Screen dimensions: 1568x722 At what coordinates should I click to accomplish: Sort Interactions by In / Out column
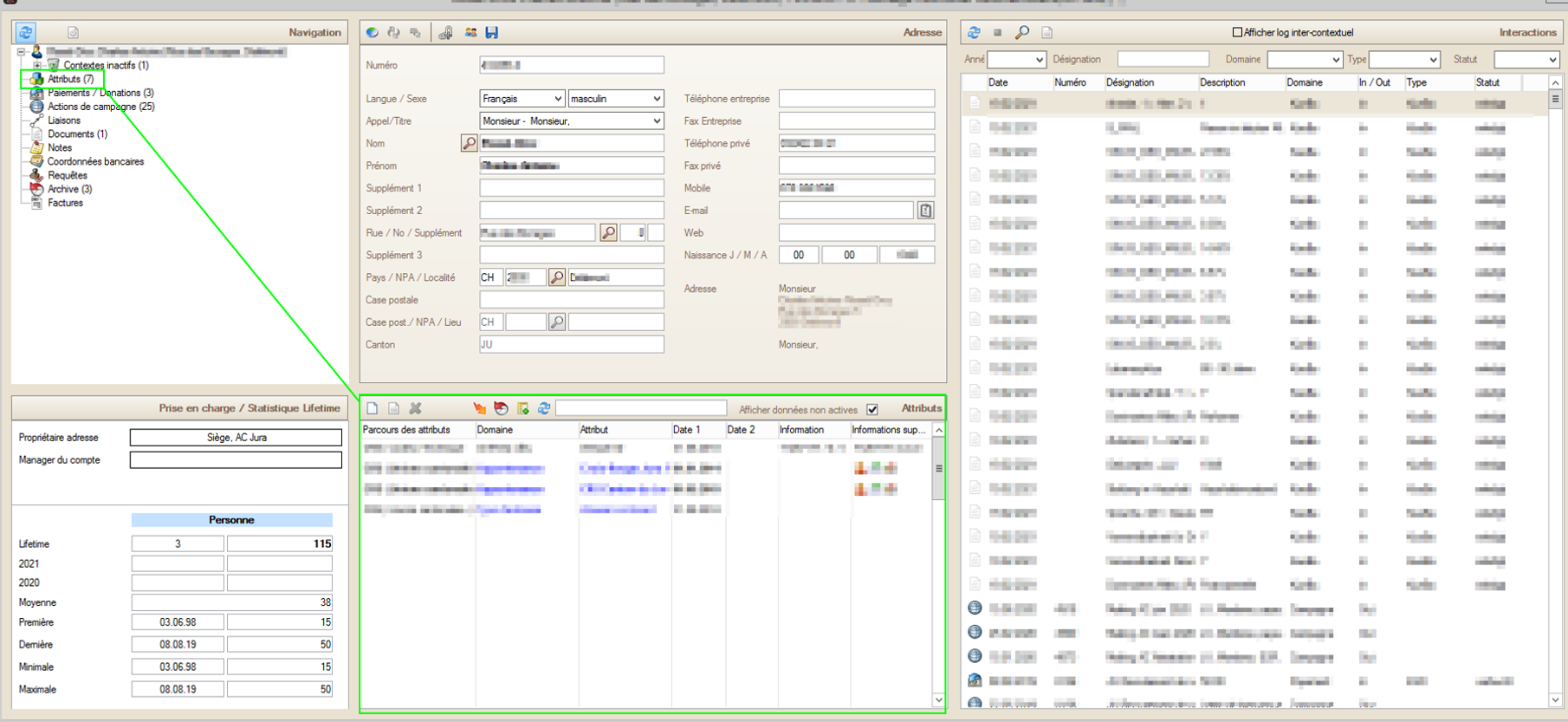pos(1379,82)
